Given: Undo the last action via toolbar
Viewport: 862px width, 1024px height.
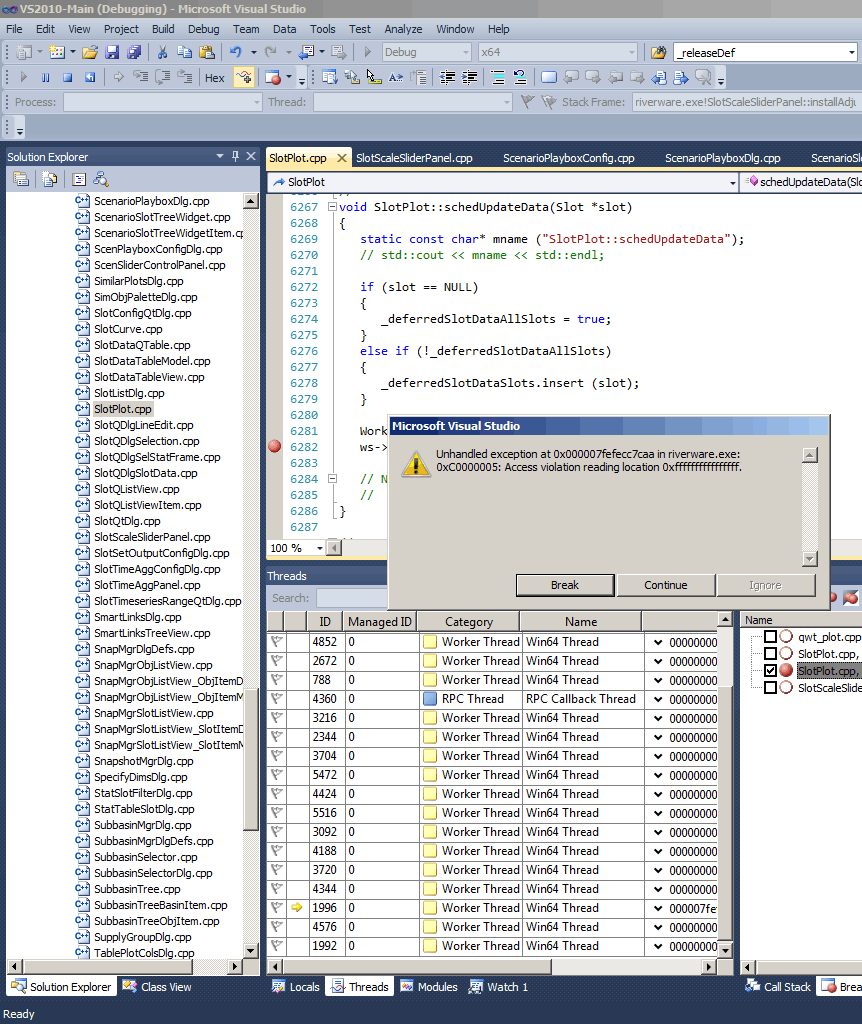Looking at the screenshot, I should [236, 52].
